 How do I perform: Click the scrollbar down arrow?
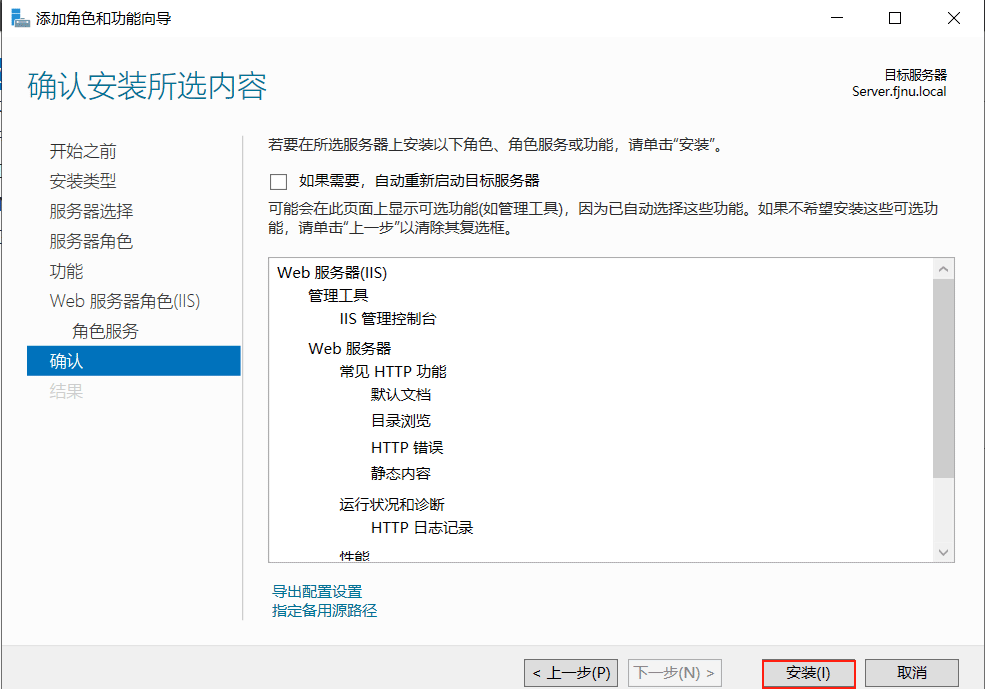click(x=942, y=551)
